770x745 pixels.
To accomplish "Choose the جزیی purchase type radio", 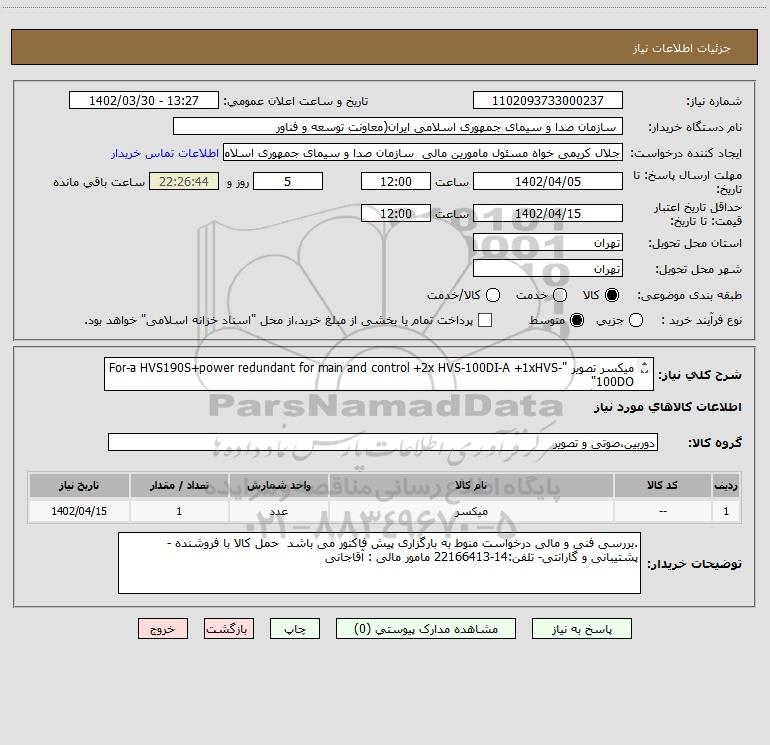I will pyautogui.click(x=636, y=320).
